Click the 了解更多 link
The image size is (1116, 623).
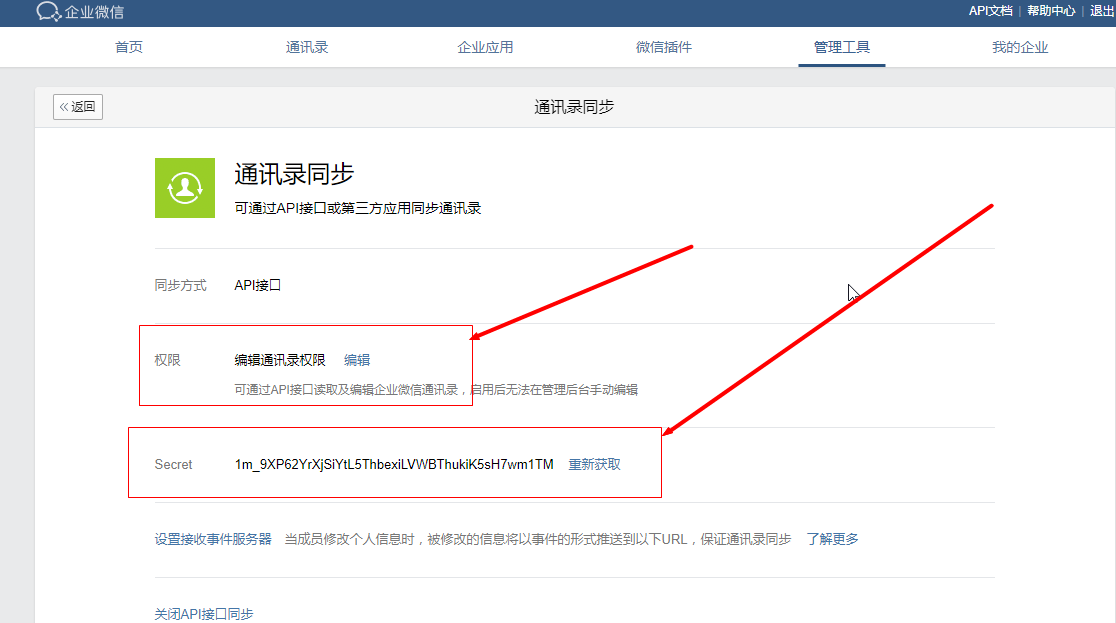[832, 539]
